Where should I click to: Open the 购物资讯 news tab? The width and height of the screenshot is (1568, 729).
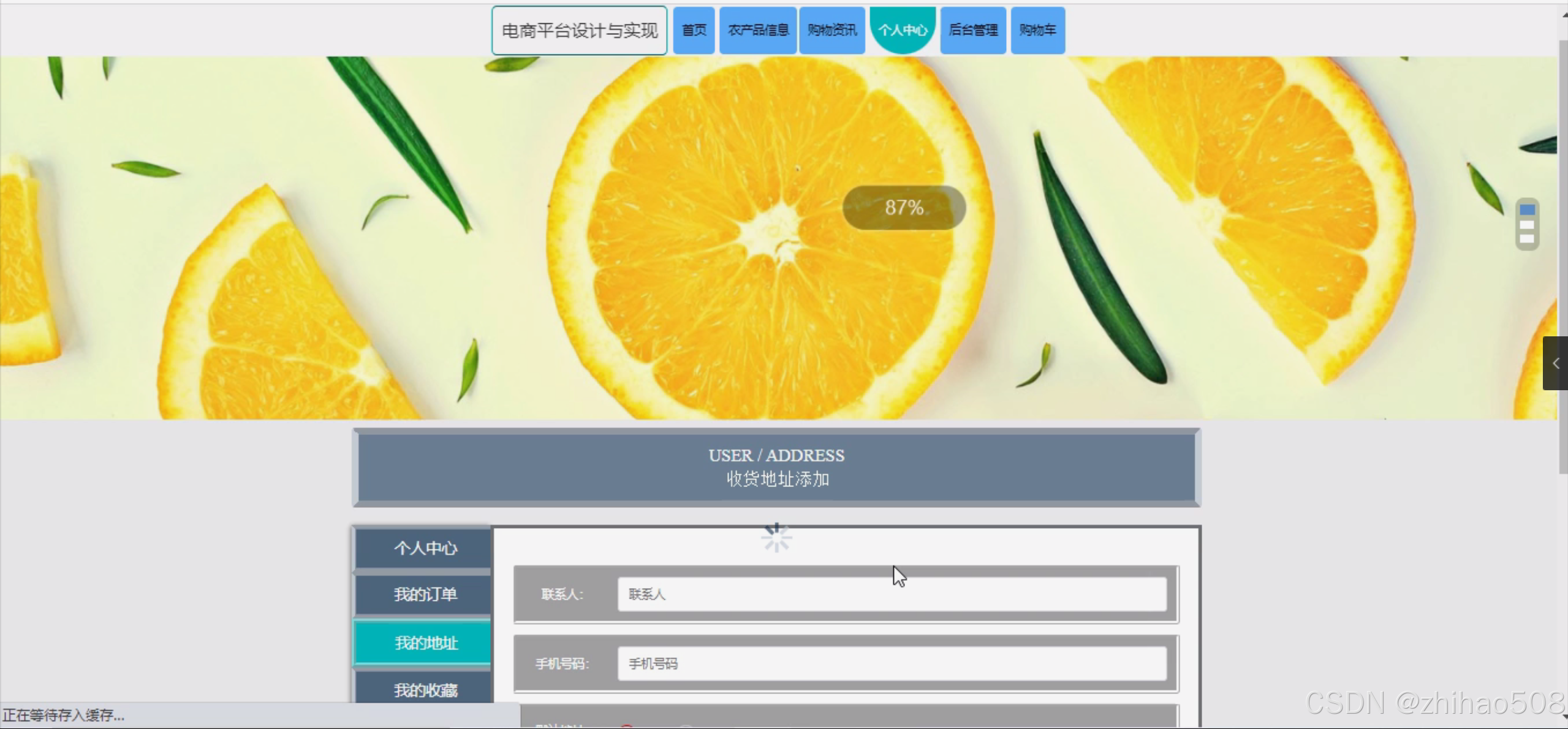pos(831,30)
